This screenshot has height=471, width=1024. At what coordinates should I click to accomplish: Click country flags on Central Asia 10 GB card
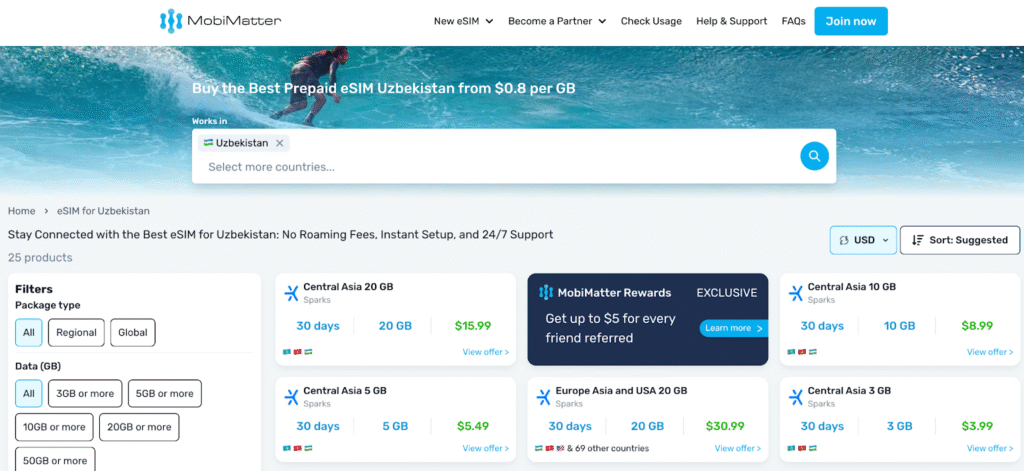point(802,352)
